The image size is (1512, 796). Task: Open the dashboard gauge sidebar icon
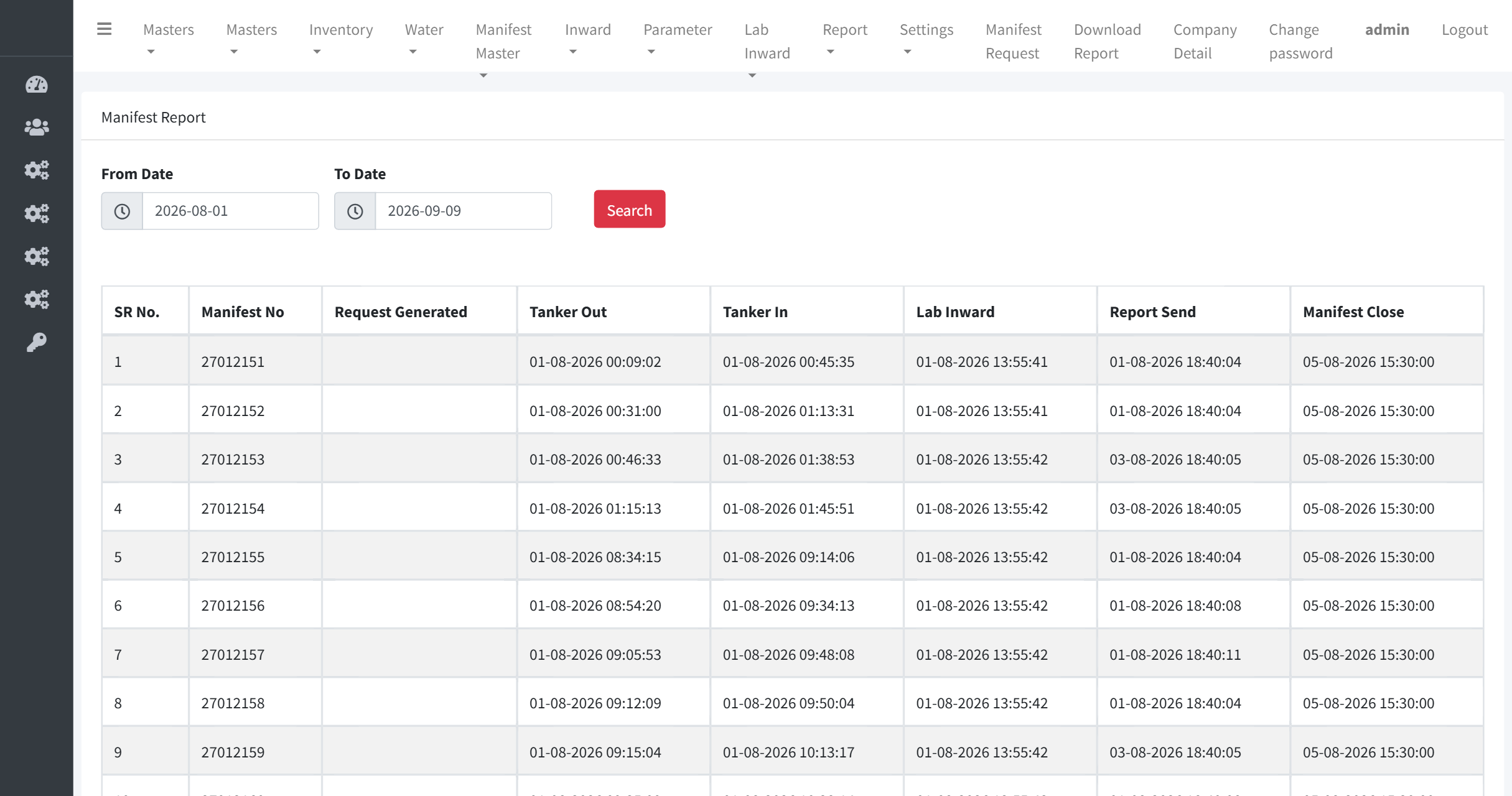click(37, 85)
